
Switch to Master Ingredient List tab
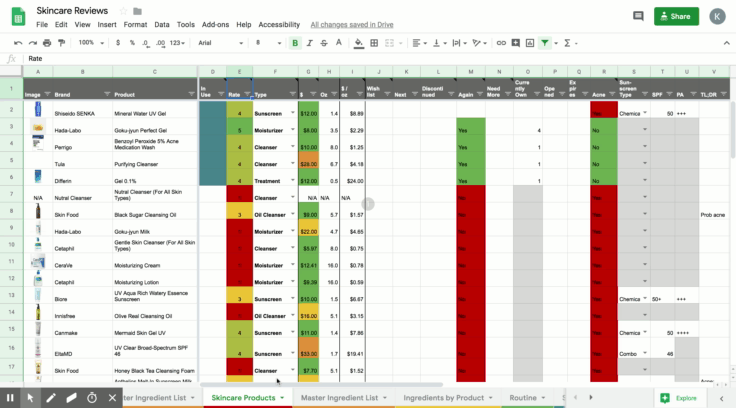point(339,398)
